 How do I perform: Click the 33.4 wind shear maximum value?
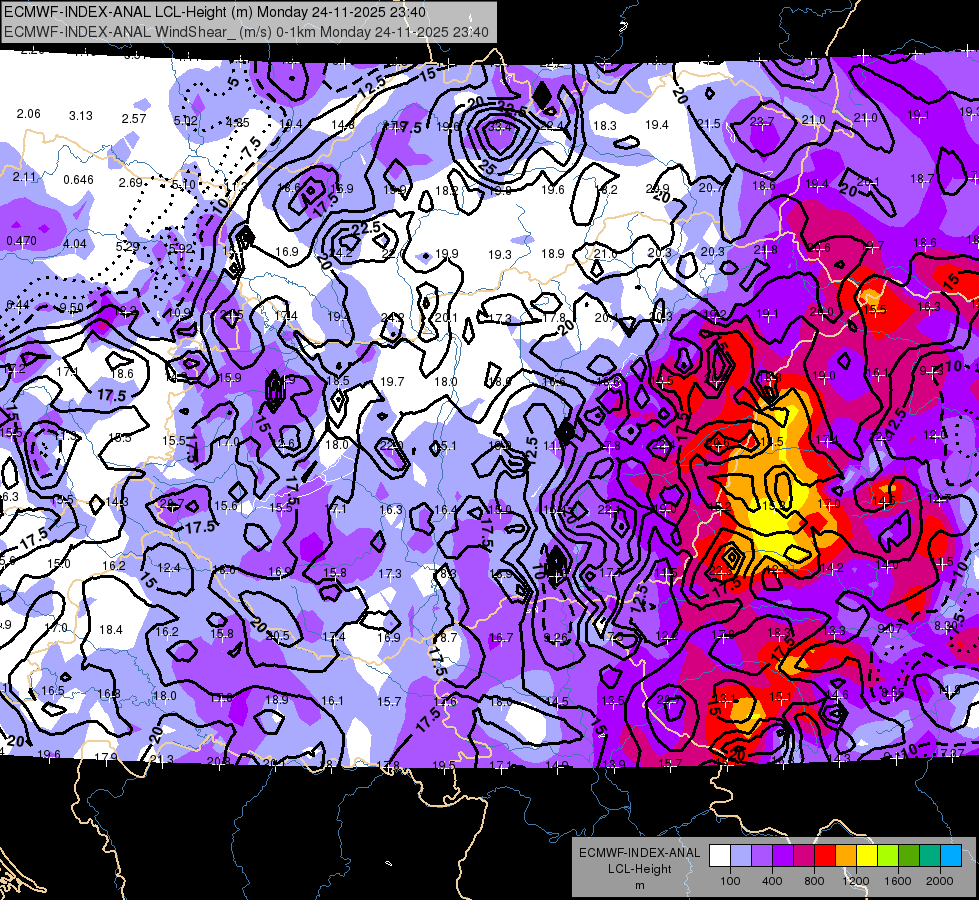[x=499, y=127]
